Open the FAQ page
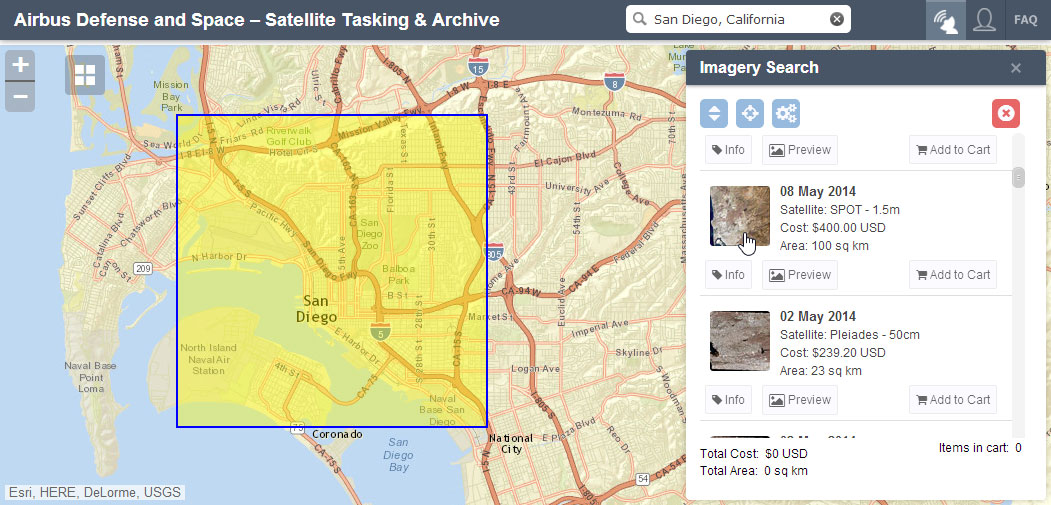This screenshot has width=1051, height=505. (x=1026, y=19)
